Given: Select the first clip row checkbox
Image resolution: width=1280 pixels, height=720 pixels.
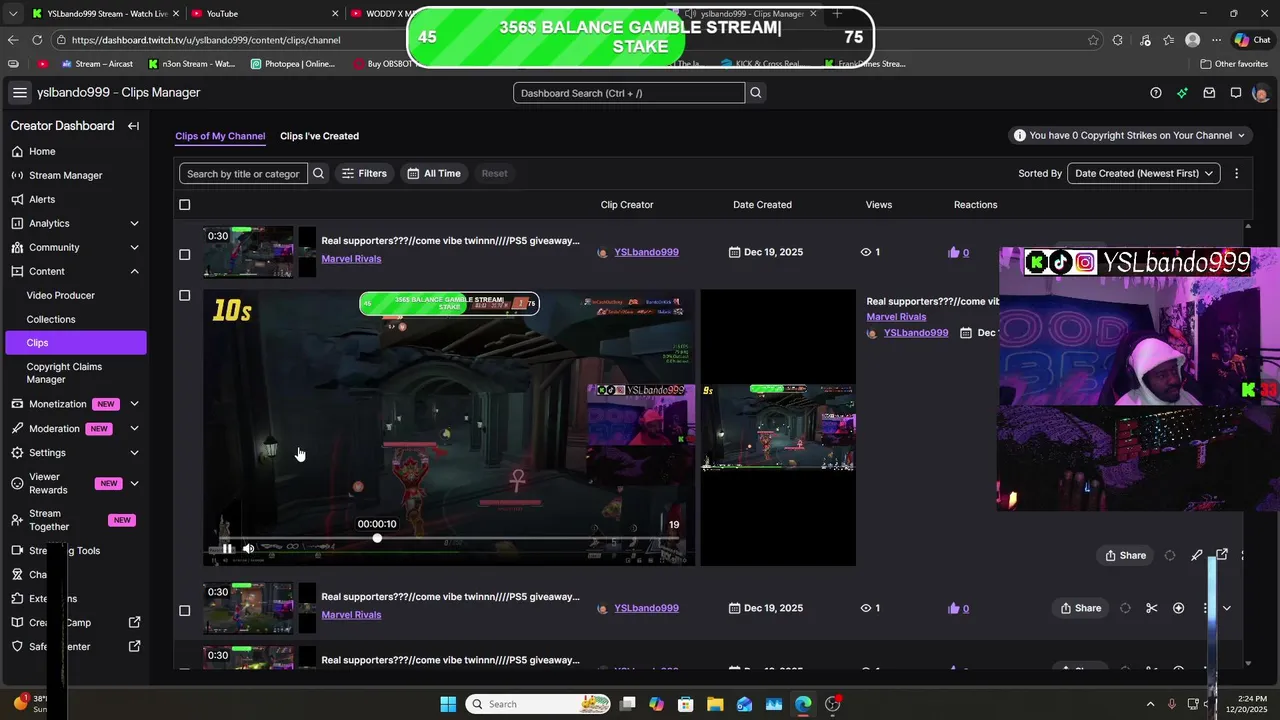Looking at the screenshot, I should pos(184,254).
